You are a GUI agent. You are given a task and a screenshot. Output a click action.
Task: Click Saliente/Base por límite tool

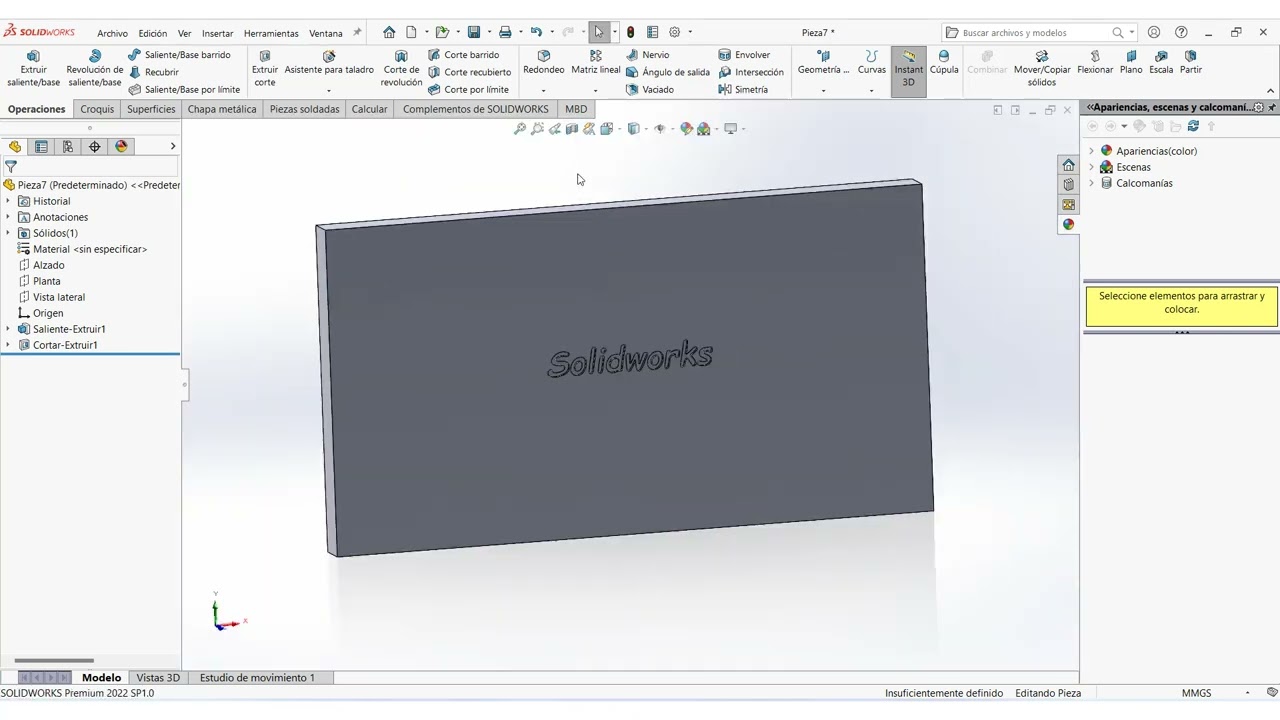coord(184,89)
